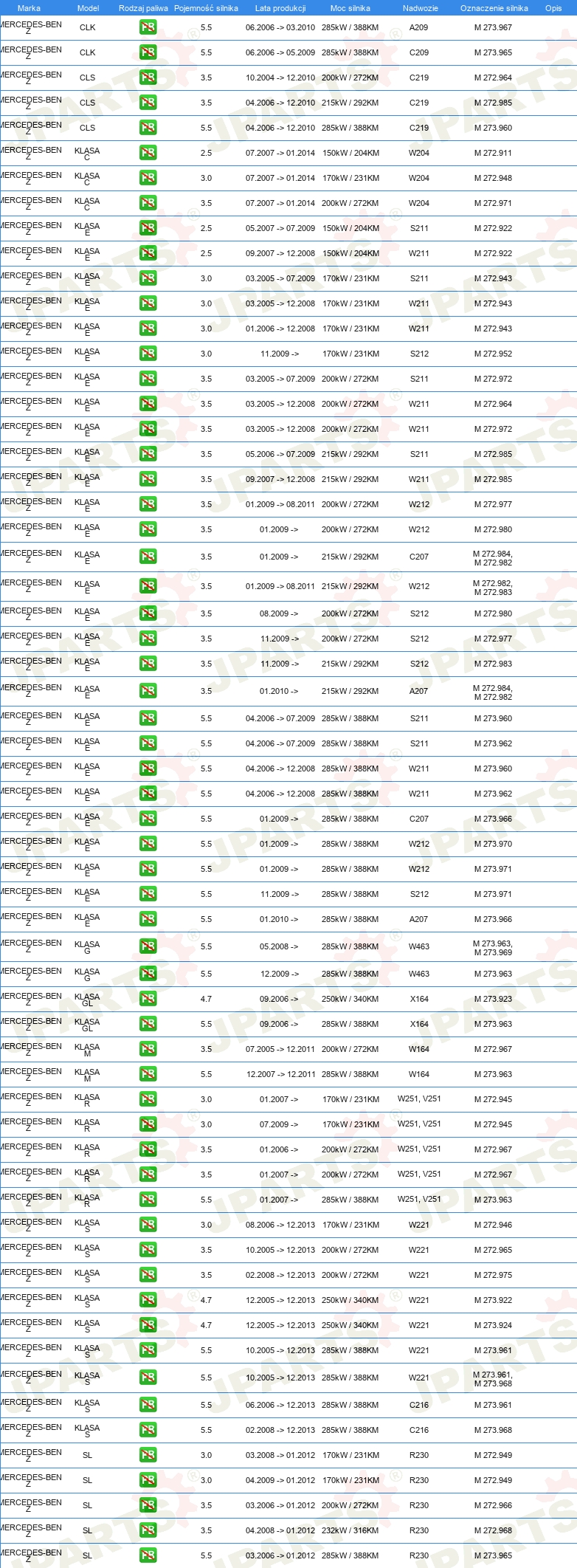
Task: Click fuel icon in W164 3.5 row
Action: [148, 1049]
